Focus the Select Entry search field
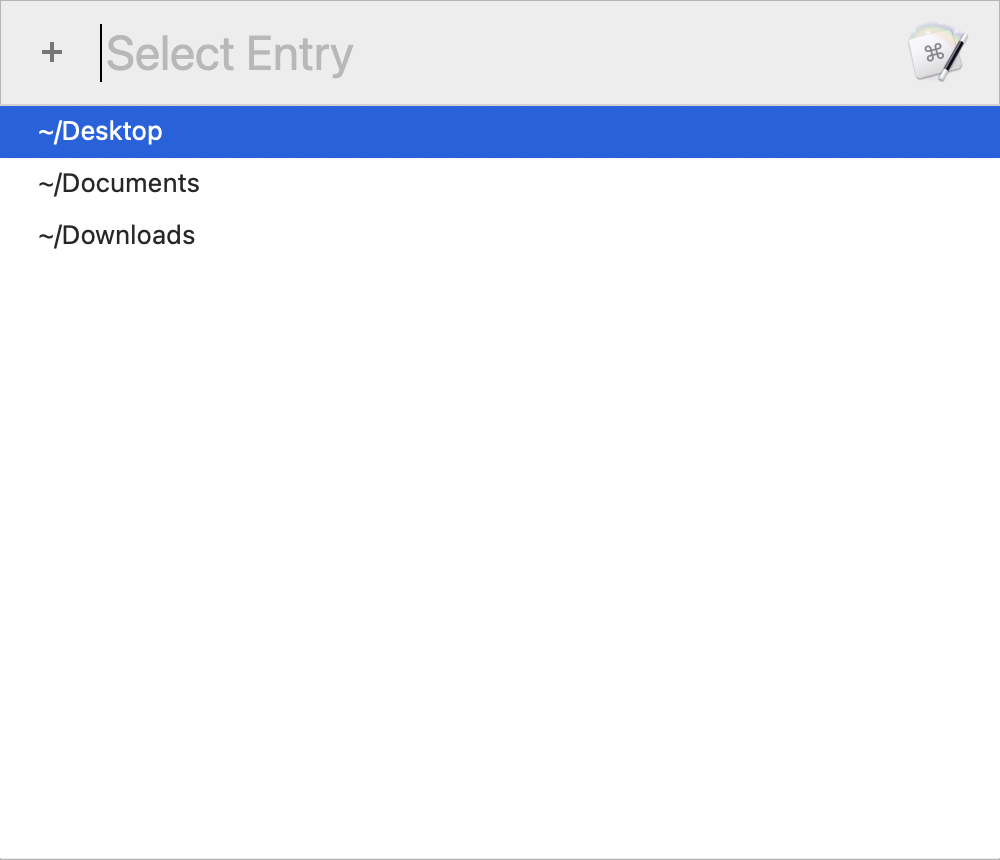 tap(497, 53)
